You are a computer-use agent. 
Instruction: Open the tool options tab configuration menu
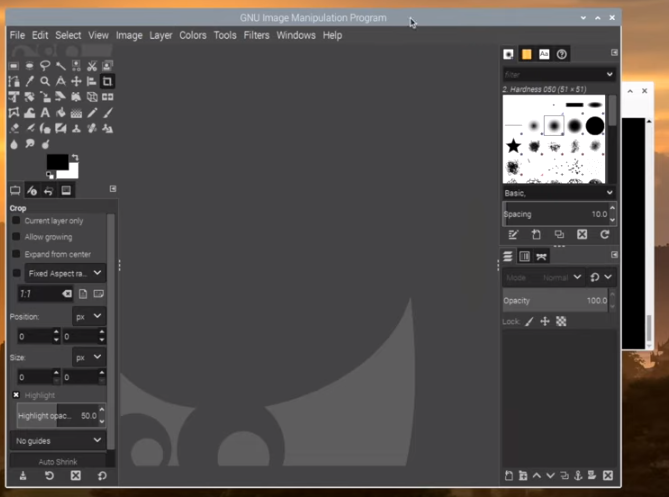point(113,189)
